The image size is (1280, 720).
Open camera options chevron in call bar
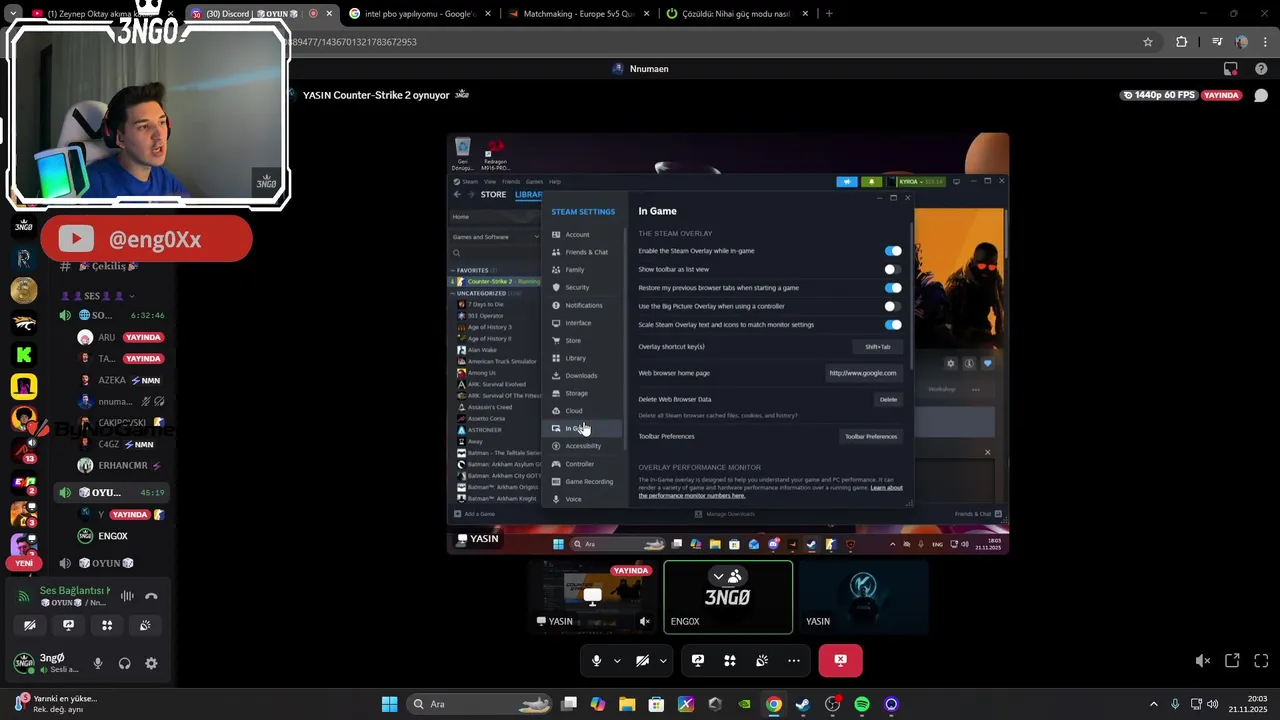pos(663,661)
